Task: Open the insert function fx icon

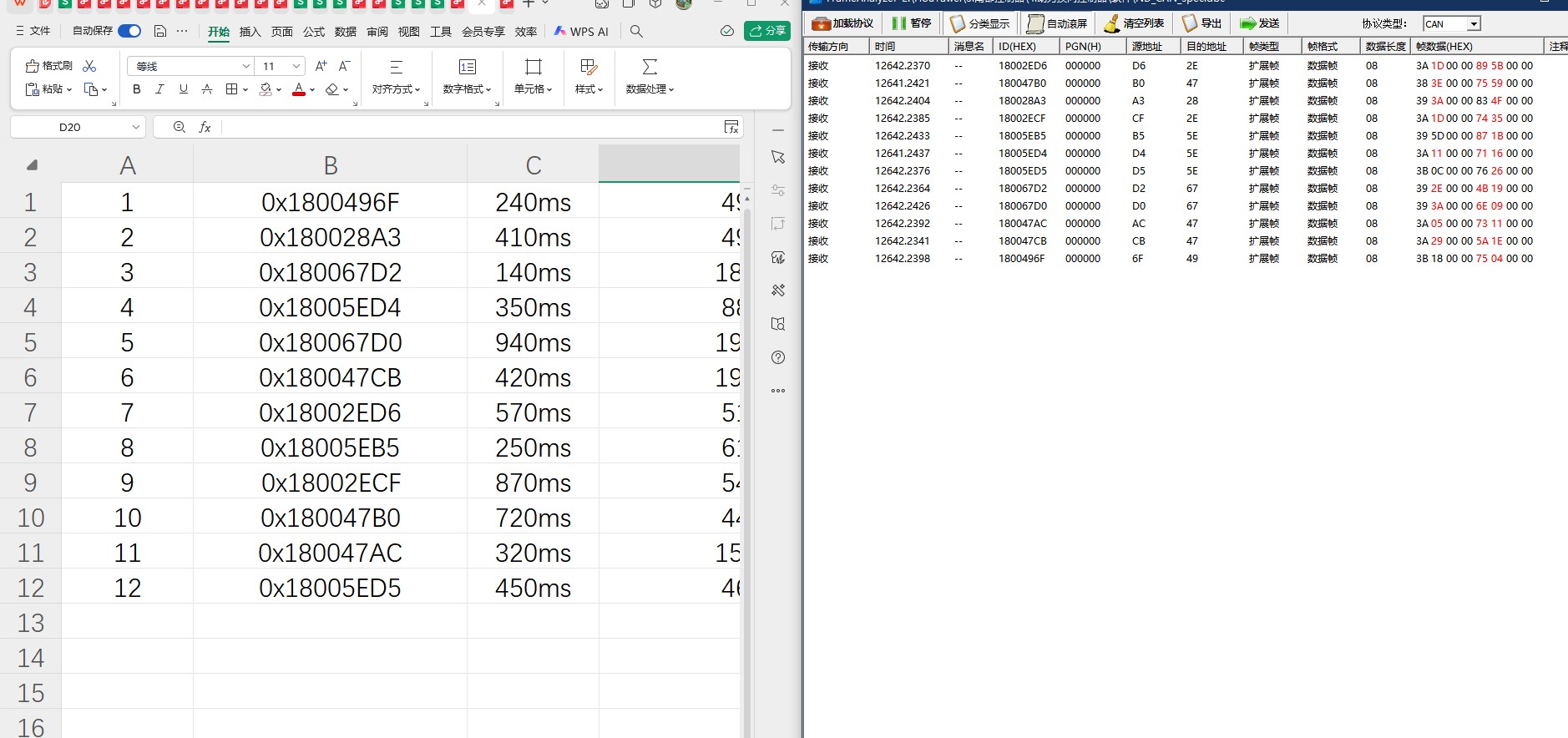Action: coord(205,127)
